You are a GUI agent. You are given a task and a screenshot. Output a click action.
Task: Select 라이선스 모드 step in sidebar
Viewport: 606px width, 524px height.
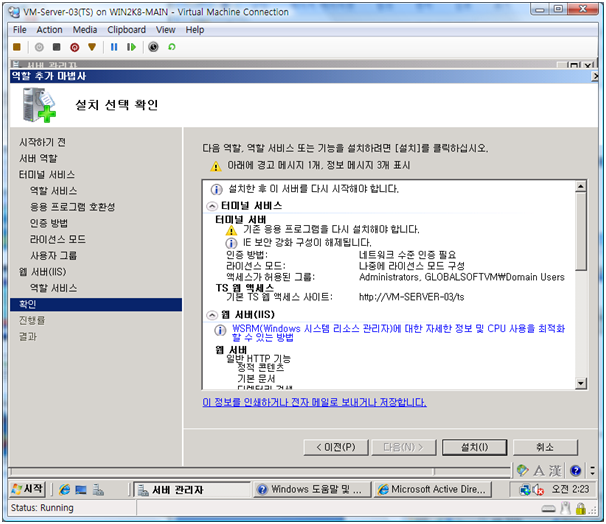(x=58, y=240)
